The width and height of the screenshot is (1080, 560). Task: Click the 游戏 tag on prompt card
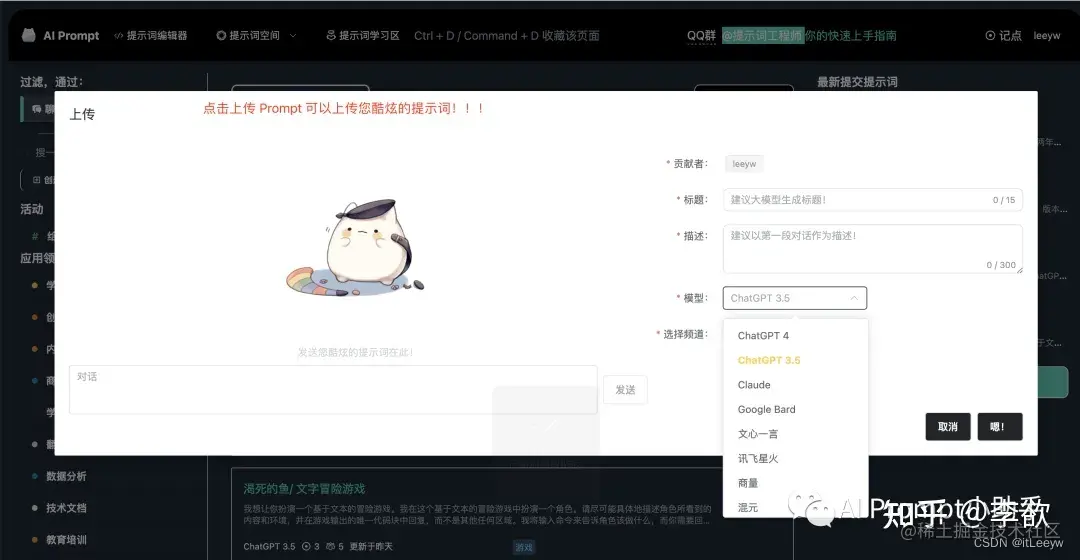(524, 547)
